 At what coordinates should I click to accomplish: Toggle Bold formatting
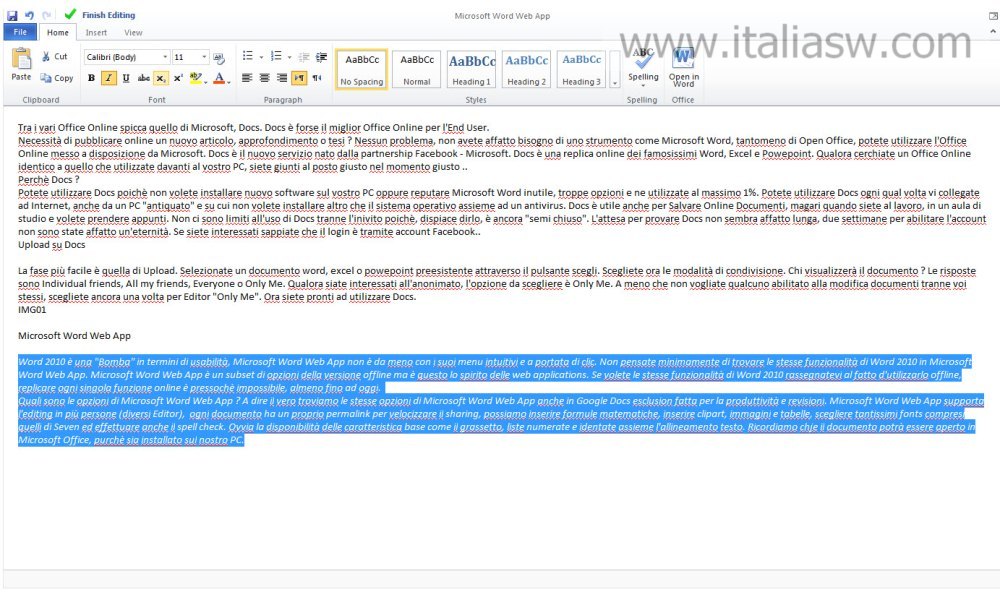(x=91, y=78)
